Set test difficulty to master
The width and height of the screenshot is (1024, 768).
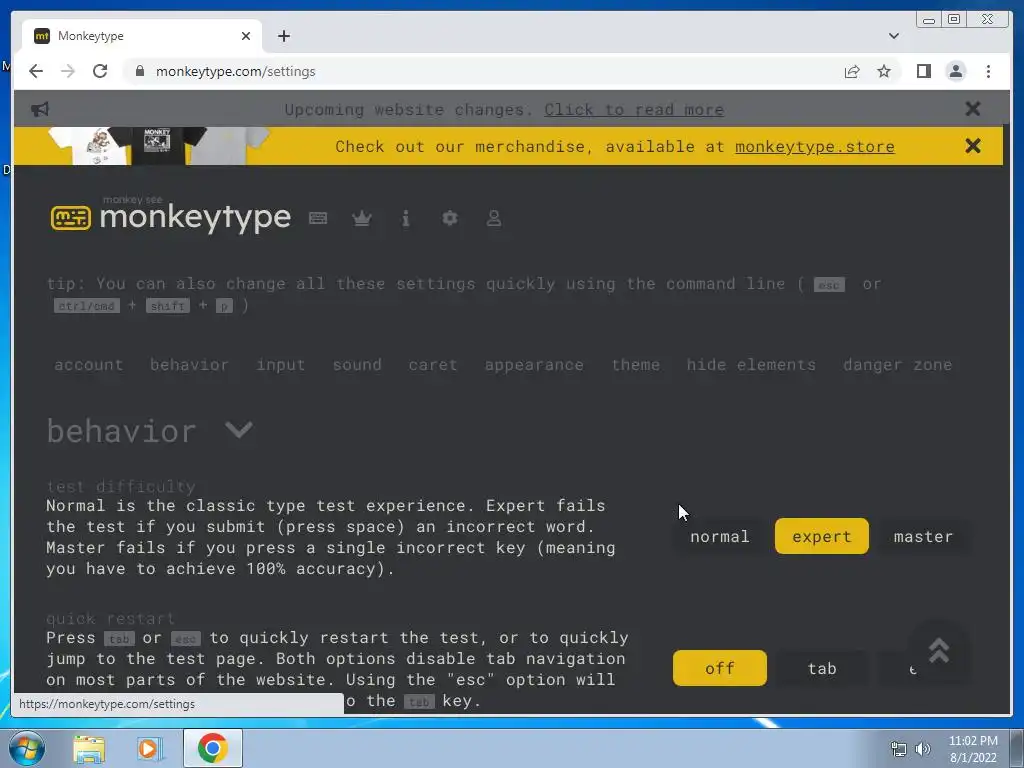pos(923,536)
